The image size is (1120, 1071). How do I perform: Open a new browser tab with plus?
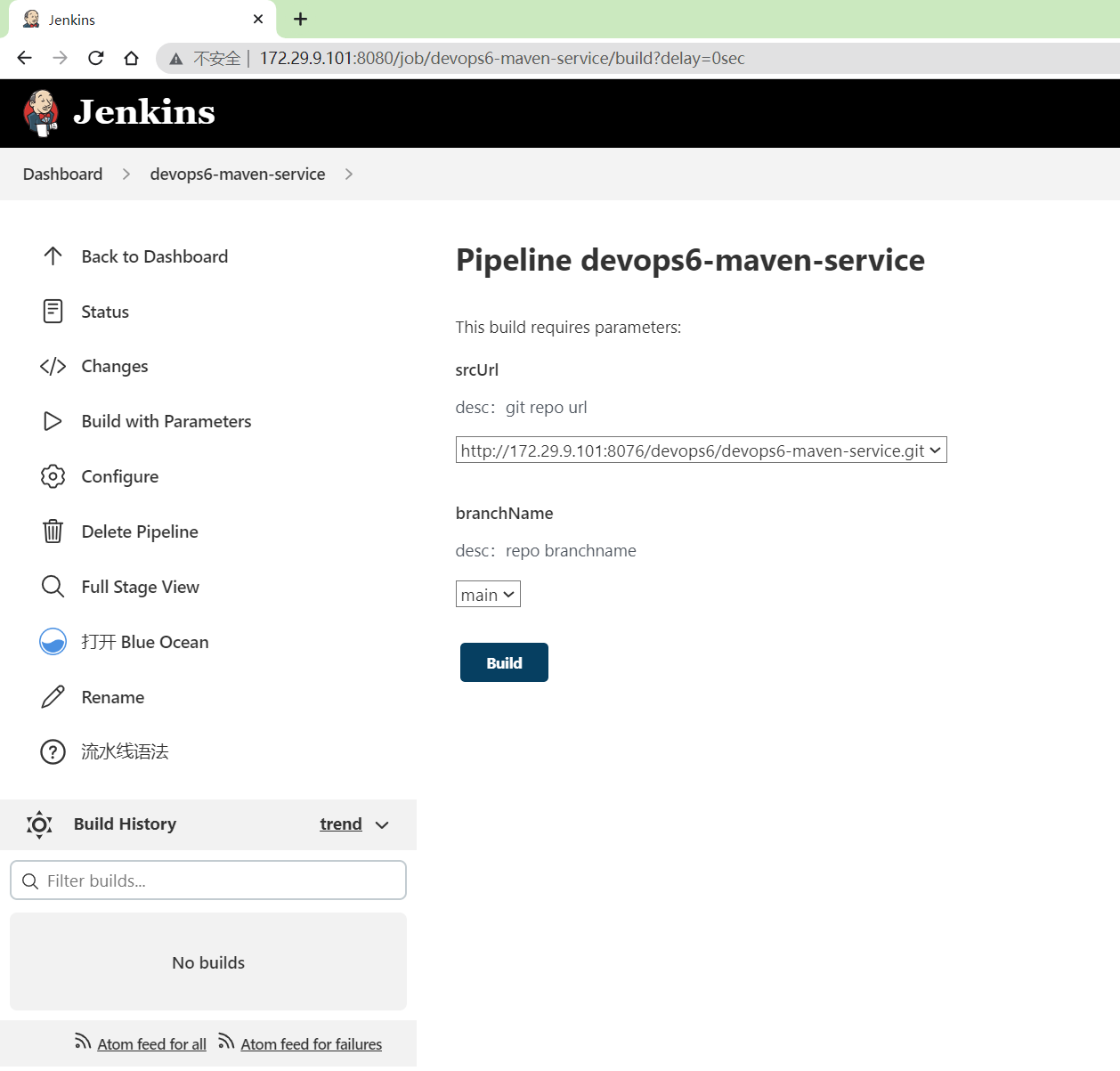tap(300, 19)
